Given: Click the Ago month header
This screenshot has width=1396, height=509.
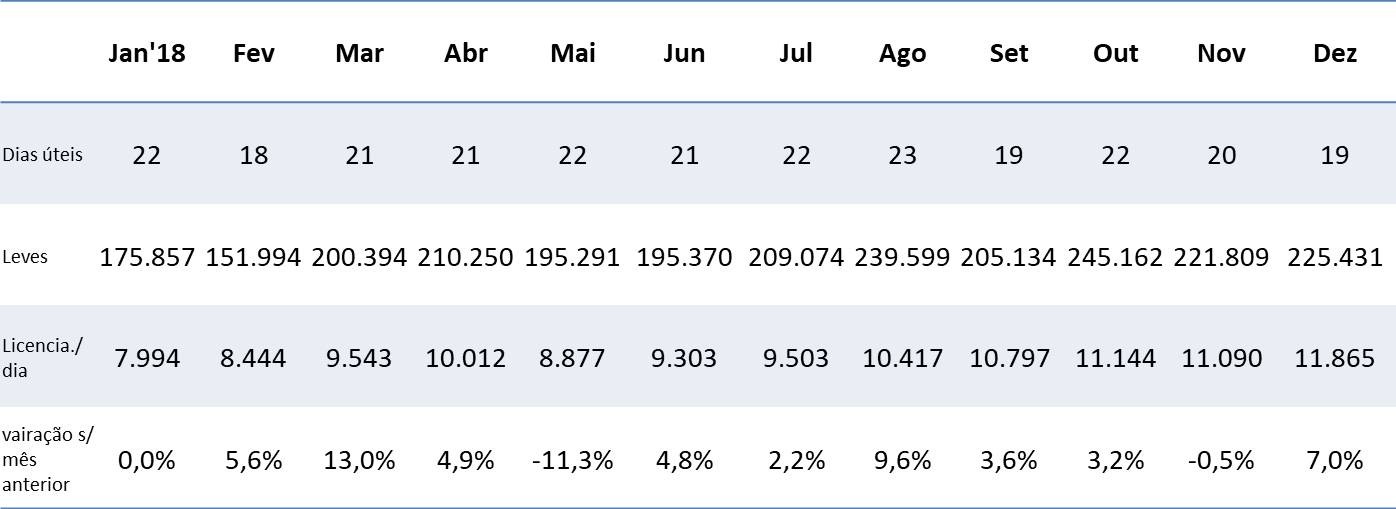Looking at the screenshot, I should 902,54.
